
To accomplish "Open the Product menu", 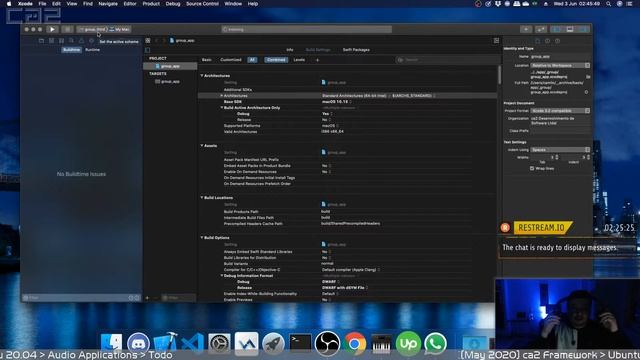I will click(151, 4).
